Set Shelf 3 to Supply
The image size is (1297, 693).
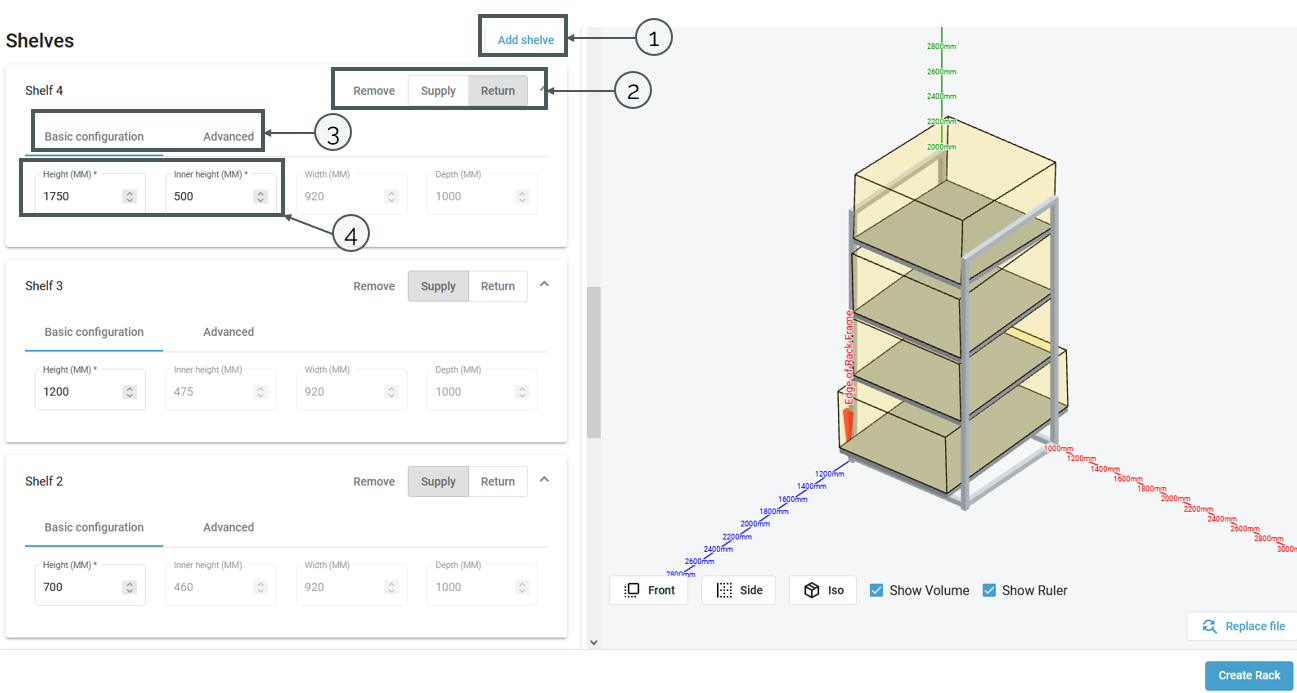pos(438,286)
